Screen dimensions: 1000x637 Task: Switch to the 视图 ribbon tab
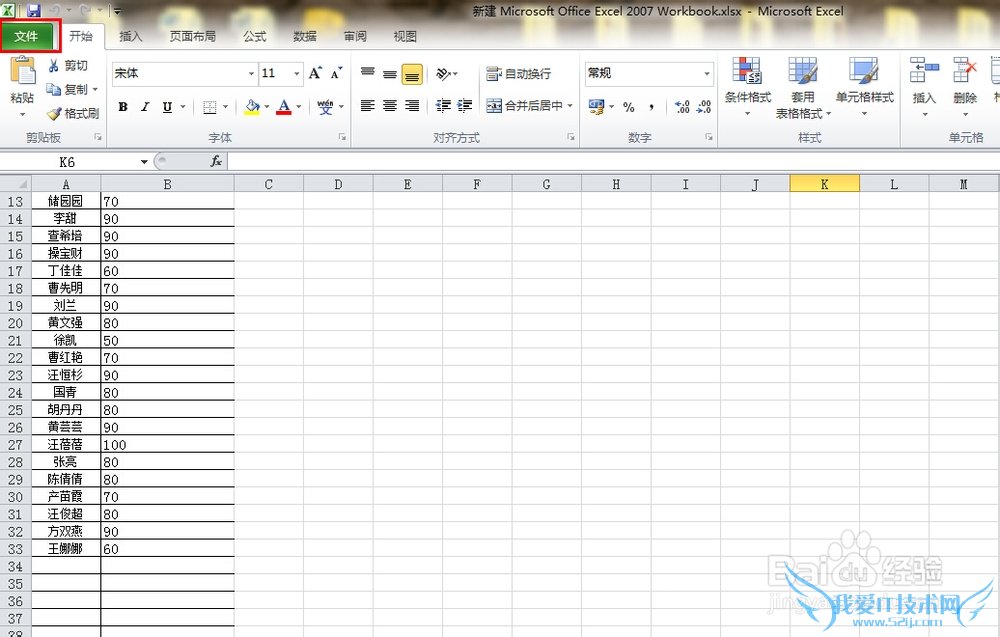405,36
